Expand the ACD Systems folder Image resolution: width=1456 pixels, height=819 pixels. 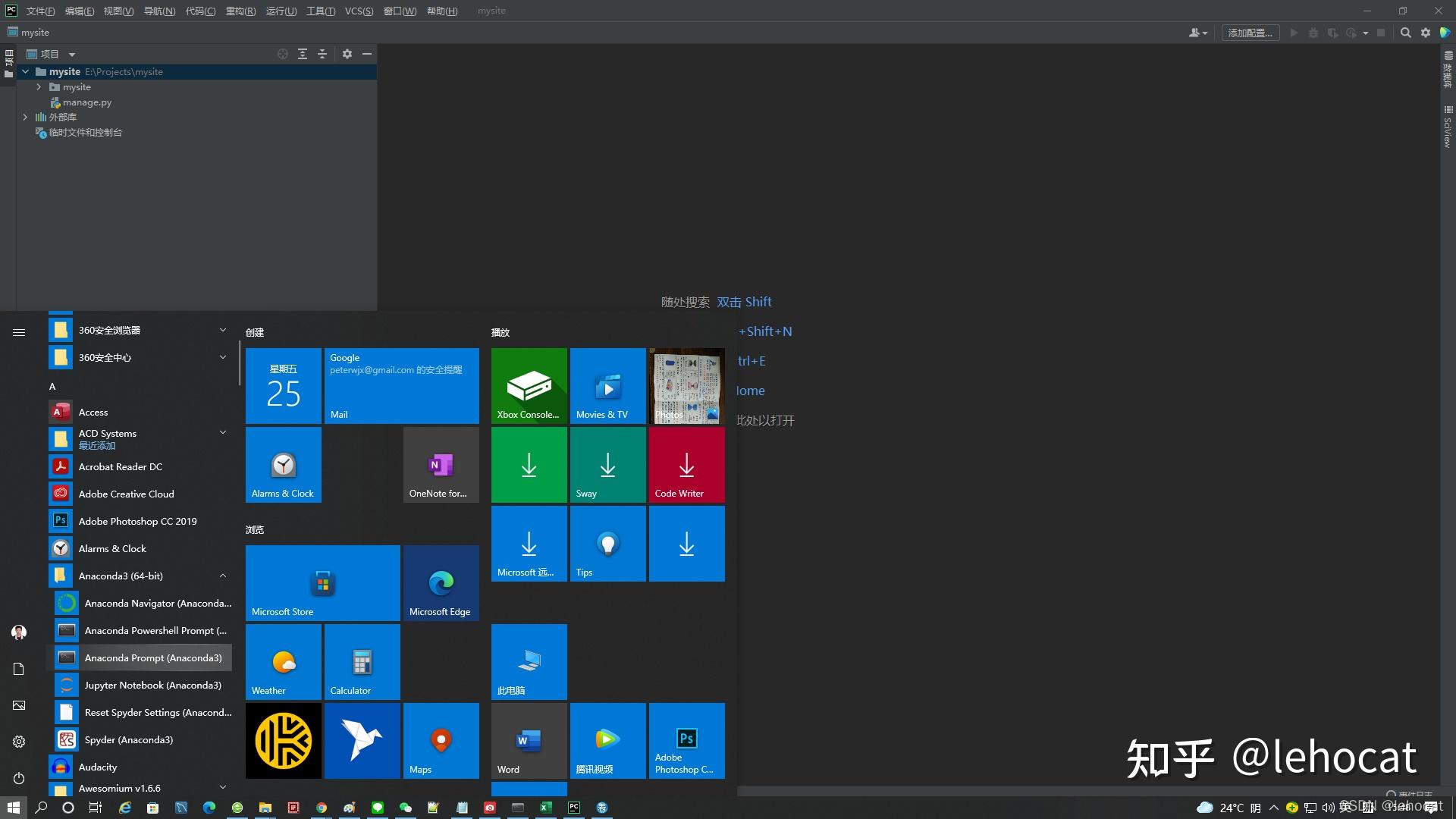click(x=223, y=433)
